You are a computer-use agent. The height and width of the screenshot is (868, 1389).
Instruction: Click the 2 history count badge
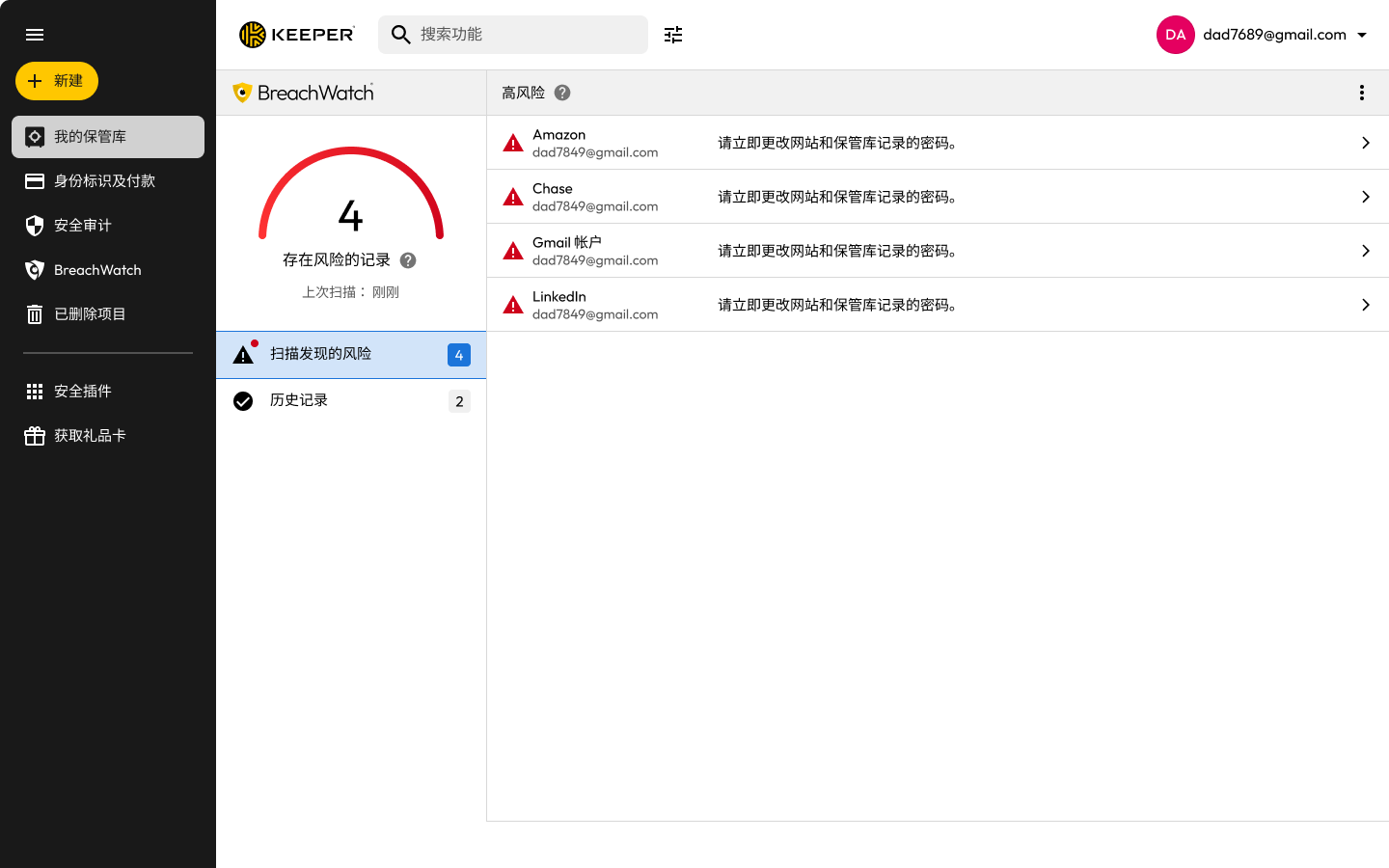click(459, 401)
